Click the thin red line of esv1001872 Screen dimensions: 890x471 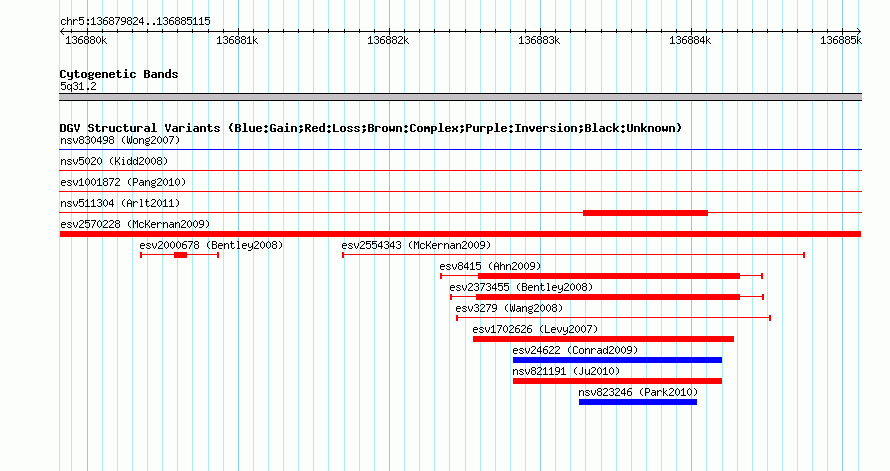460,192
